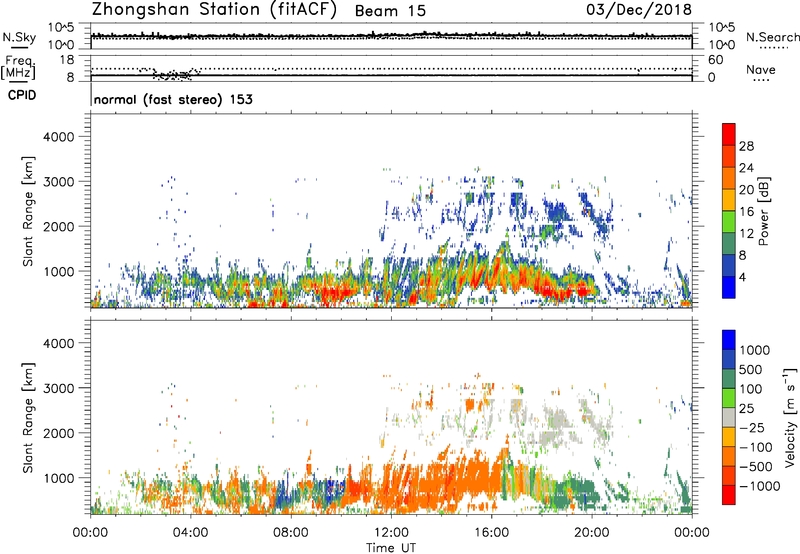
Task: Click "24" on the power colorbar
Action: [746, 168]
